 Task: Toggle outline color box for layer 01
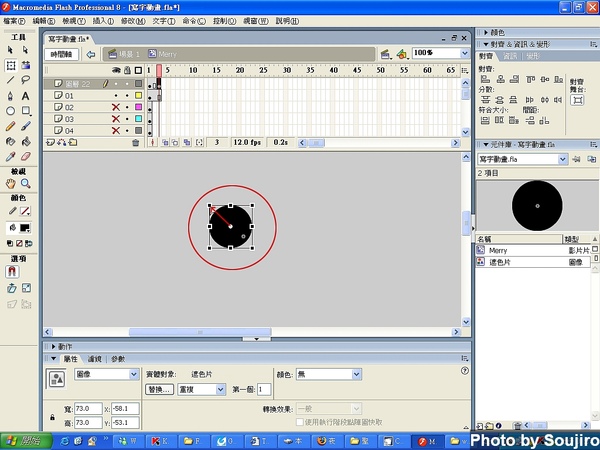point(138,95)
